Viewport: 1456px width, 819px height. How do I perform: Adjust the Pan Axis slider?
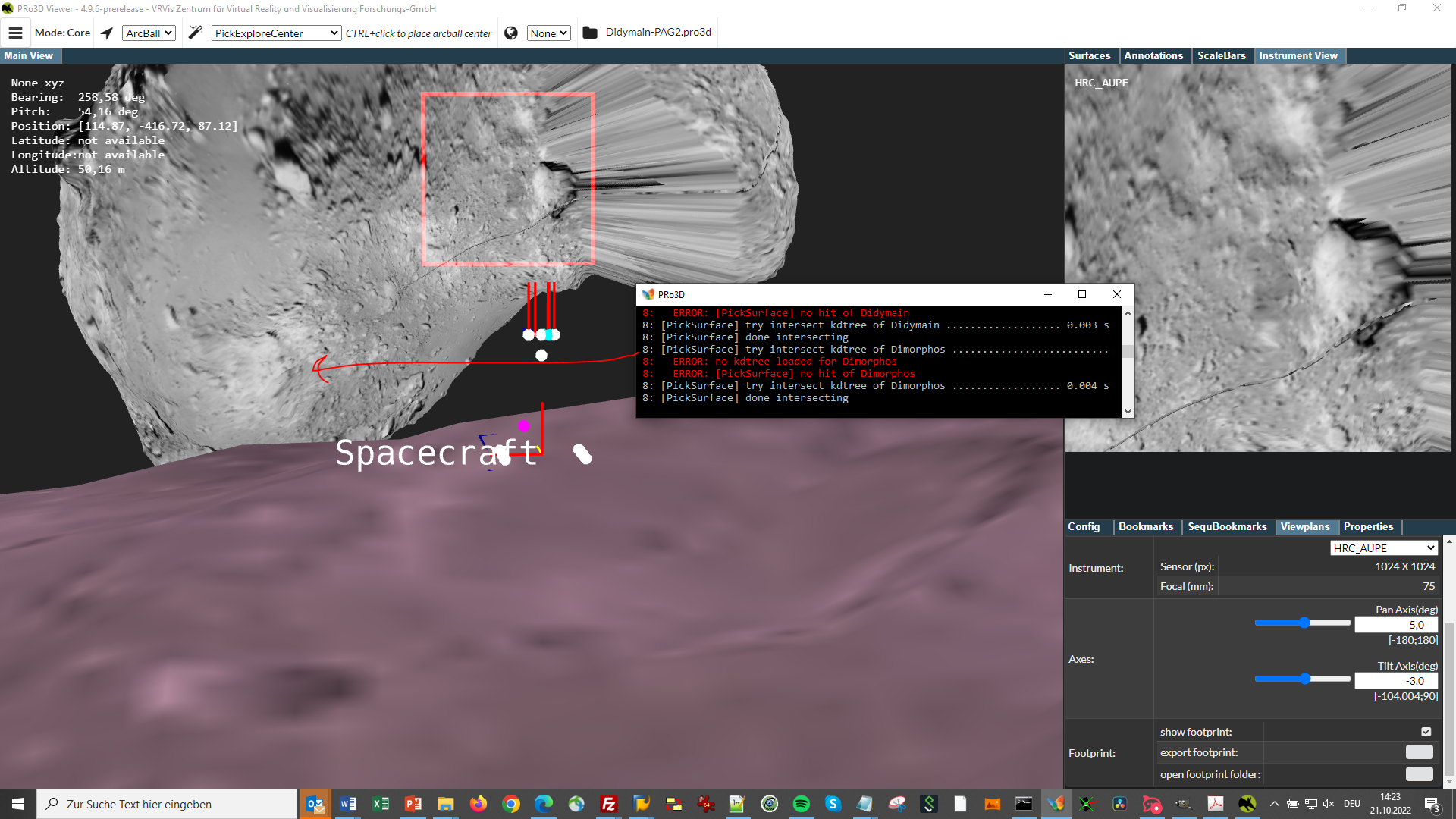pos(1304,623)
